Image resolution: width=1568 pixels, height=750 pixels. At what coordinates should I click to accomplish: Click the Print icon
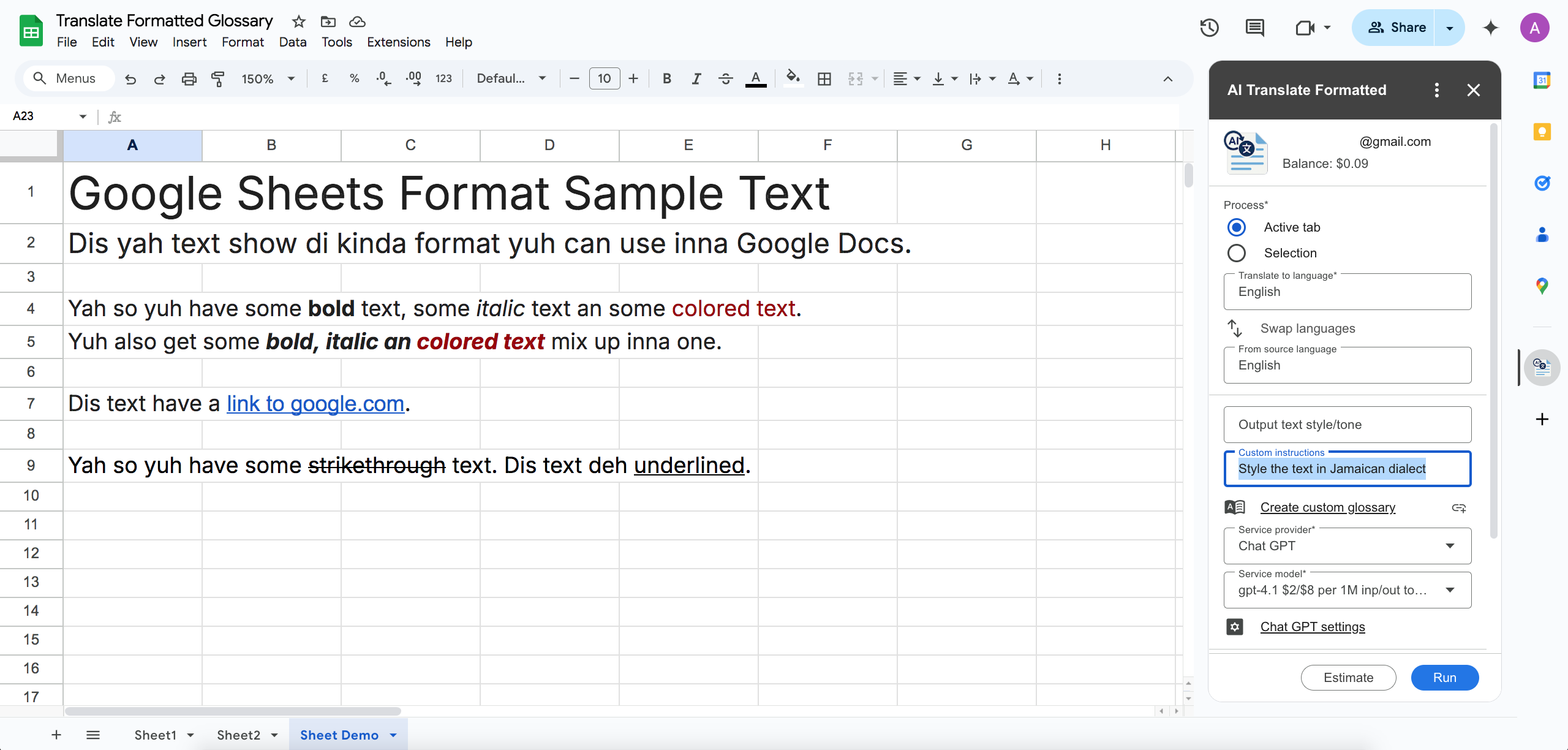(x=189, y=79)
